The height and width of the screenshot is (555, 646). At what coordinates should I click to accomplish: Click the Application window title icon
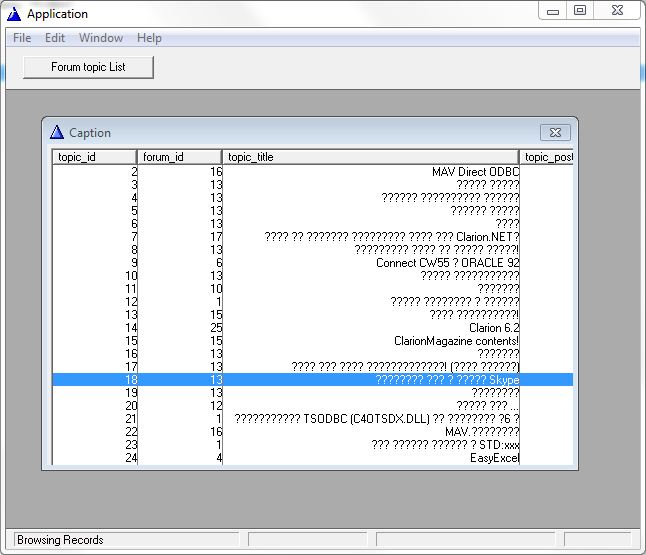[13, 14]
